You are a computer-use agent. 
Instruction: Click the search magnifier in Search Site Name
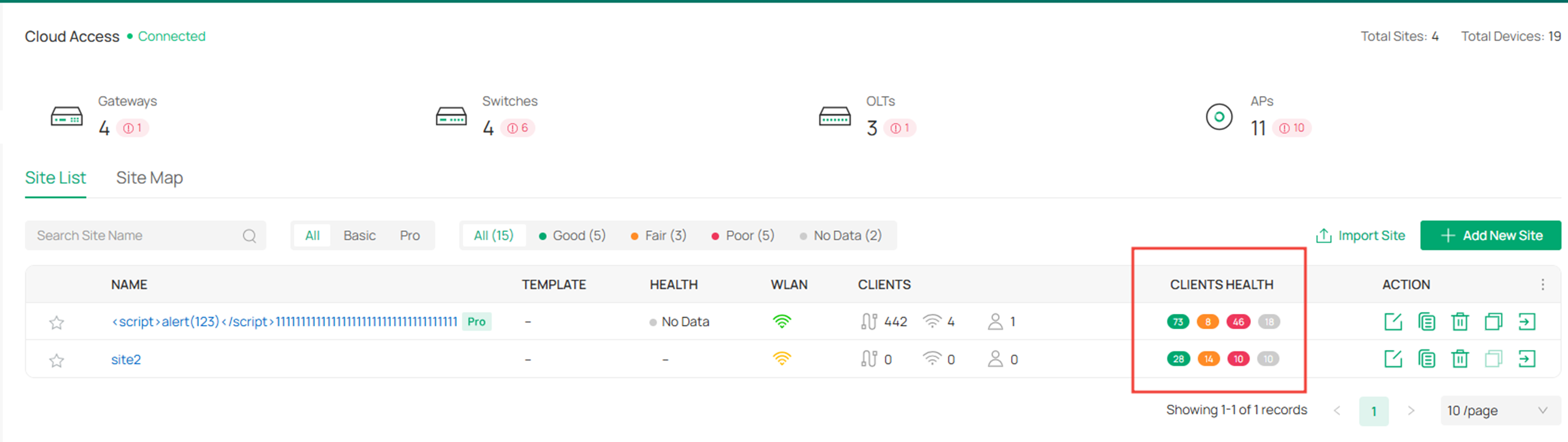pyautogui.click(x=249, y=236)
